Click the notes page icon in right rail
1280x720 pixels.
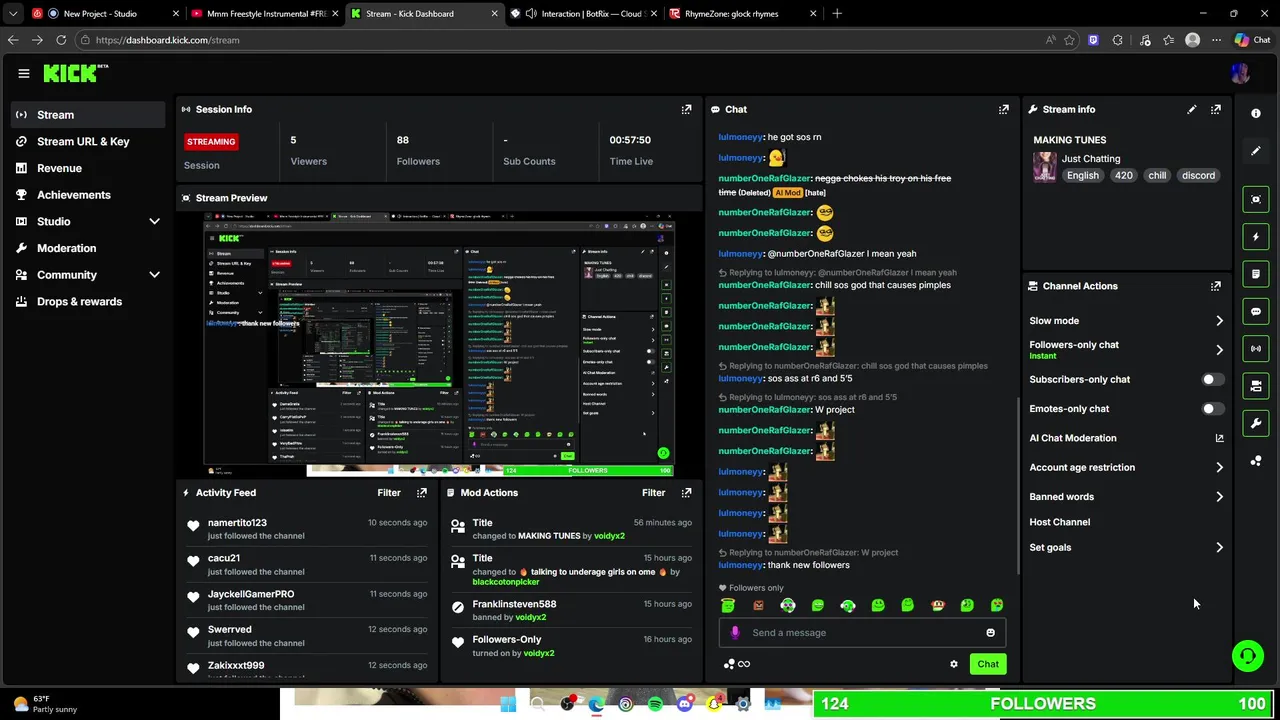tap(1256, 274)
